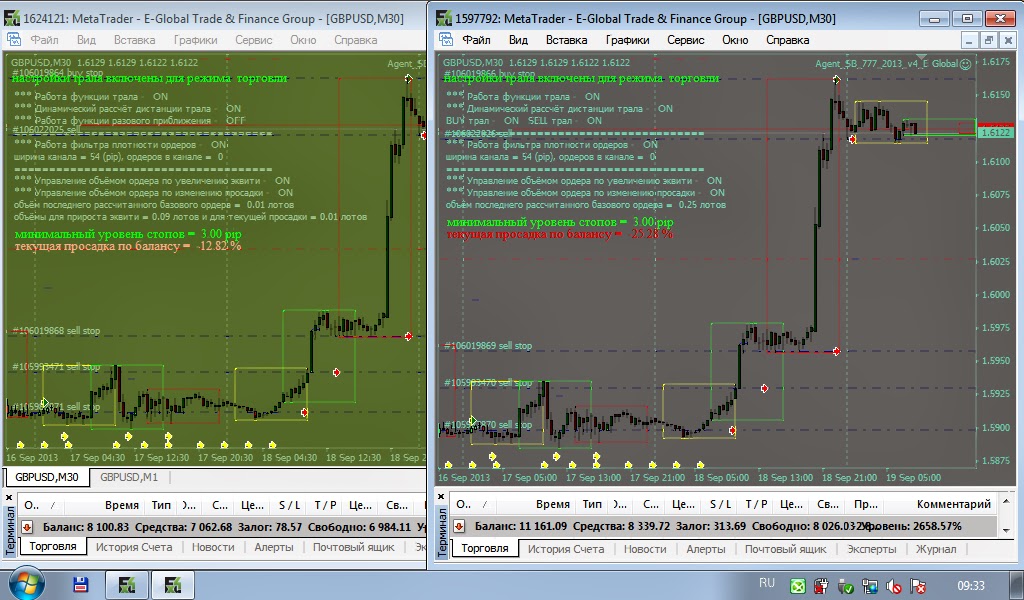Click expert advisor smiley icon on right chart
Viewport: 1024px width, 600px height.
pos(965,63)
